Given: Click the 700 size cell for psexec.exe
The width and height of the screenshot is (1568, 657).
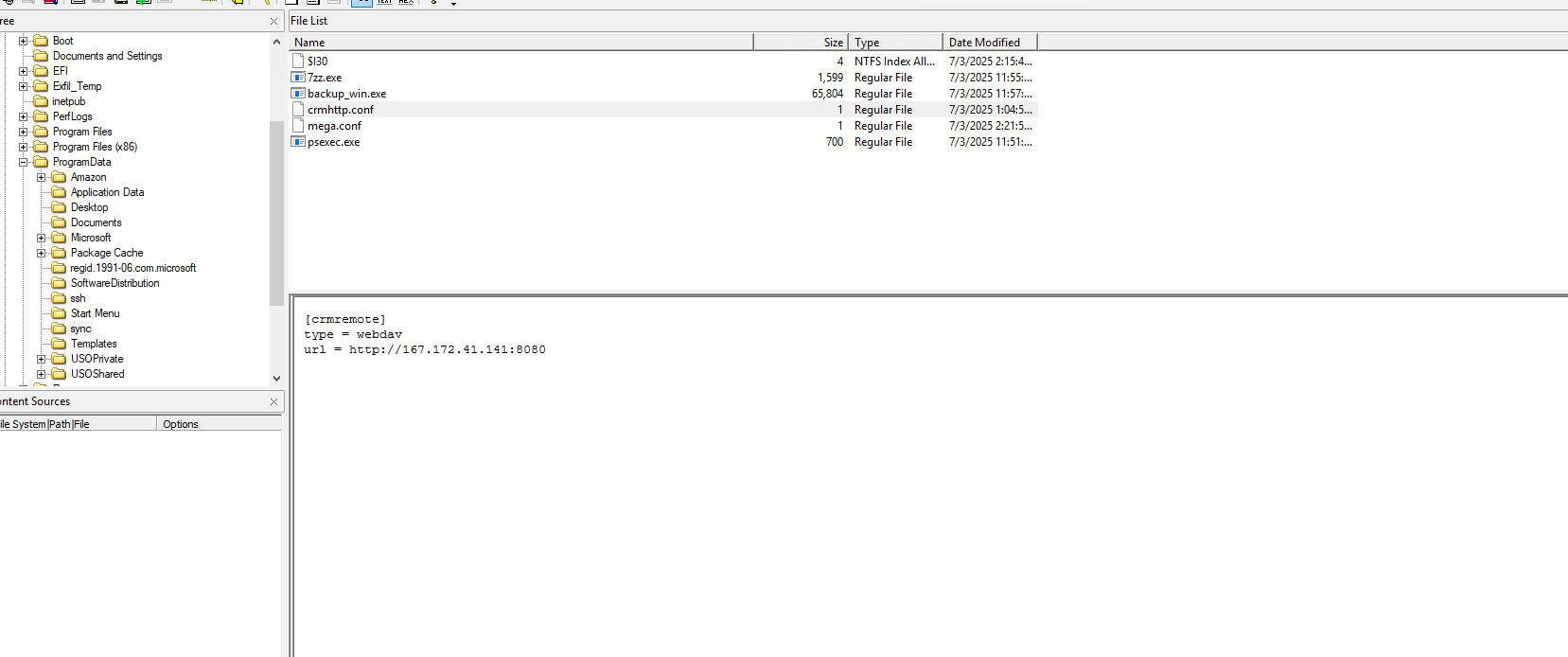Looking at the screenshot, I should point(834,142).
